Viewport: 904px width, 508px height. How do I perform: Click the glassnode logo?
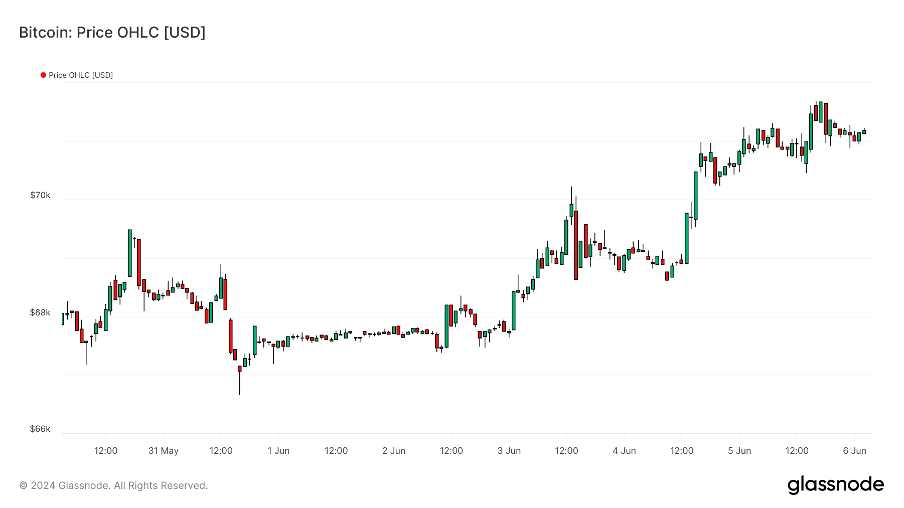(x=835, y=485)
